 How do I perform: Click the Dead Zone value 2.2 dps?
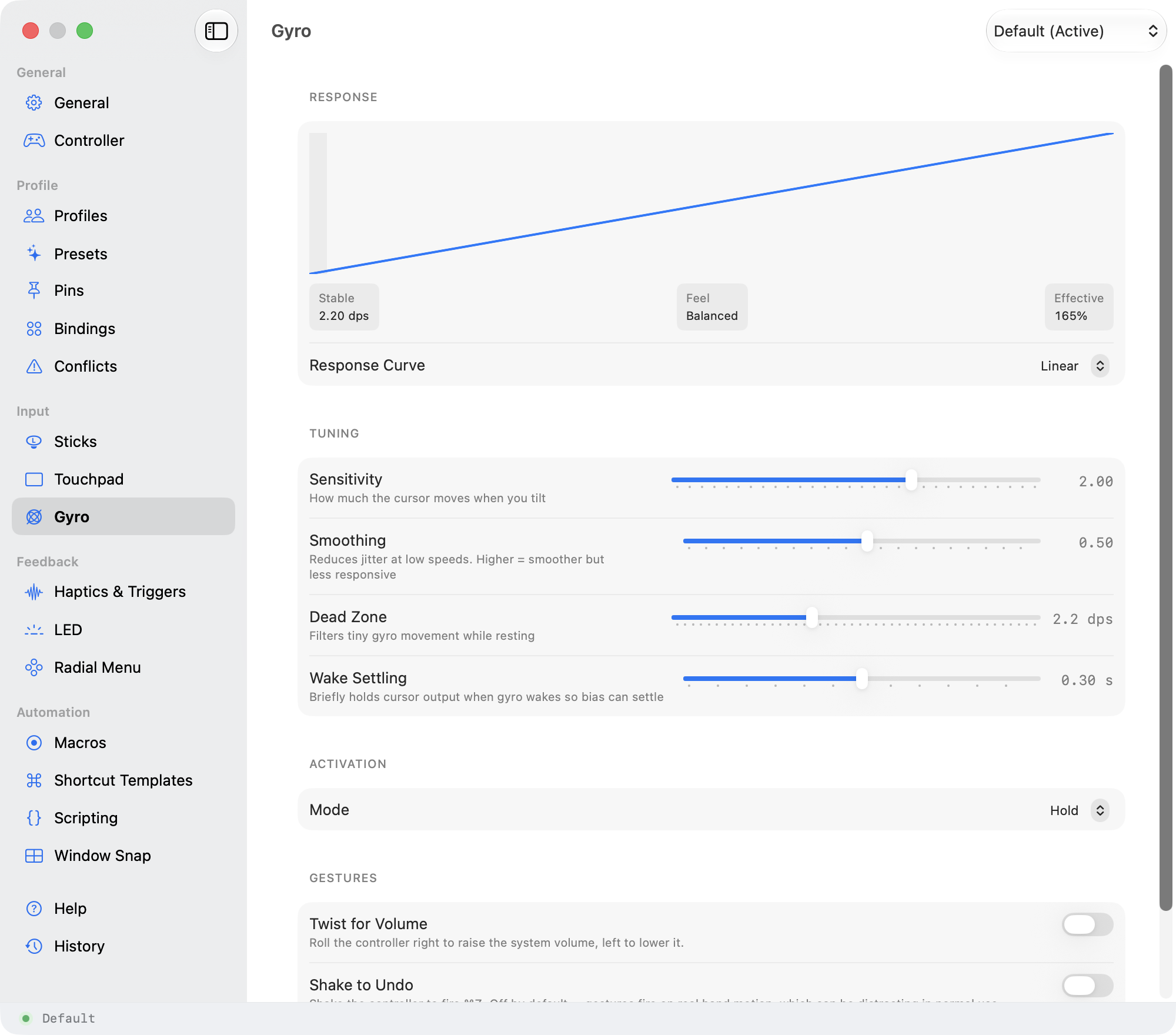(x=1083, y=619)
